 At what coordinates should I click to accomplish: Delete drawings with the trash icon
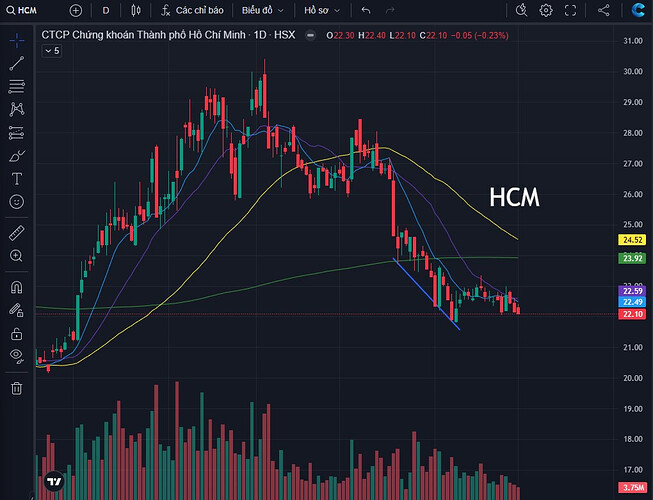pyautogui.click(x=17, y=388)
